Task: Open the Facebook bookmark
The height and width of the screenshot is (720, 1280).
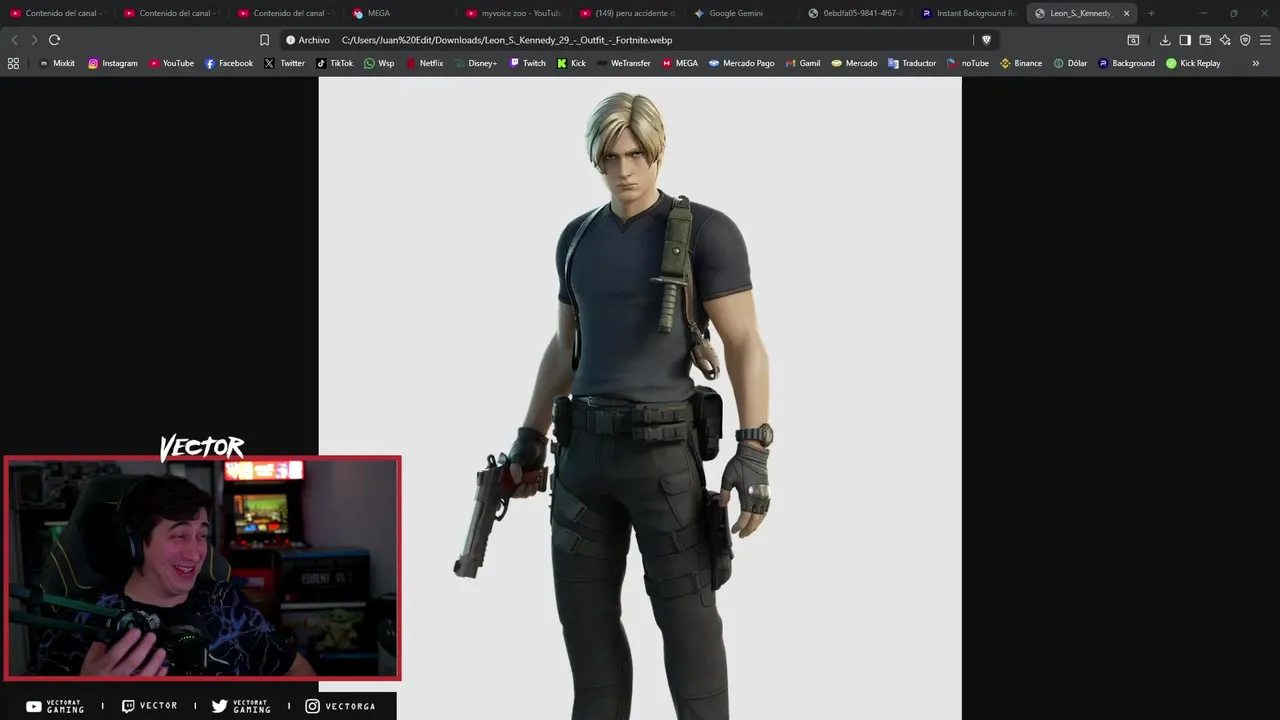Action: 229,63
